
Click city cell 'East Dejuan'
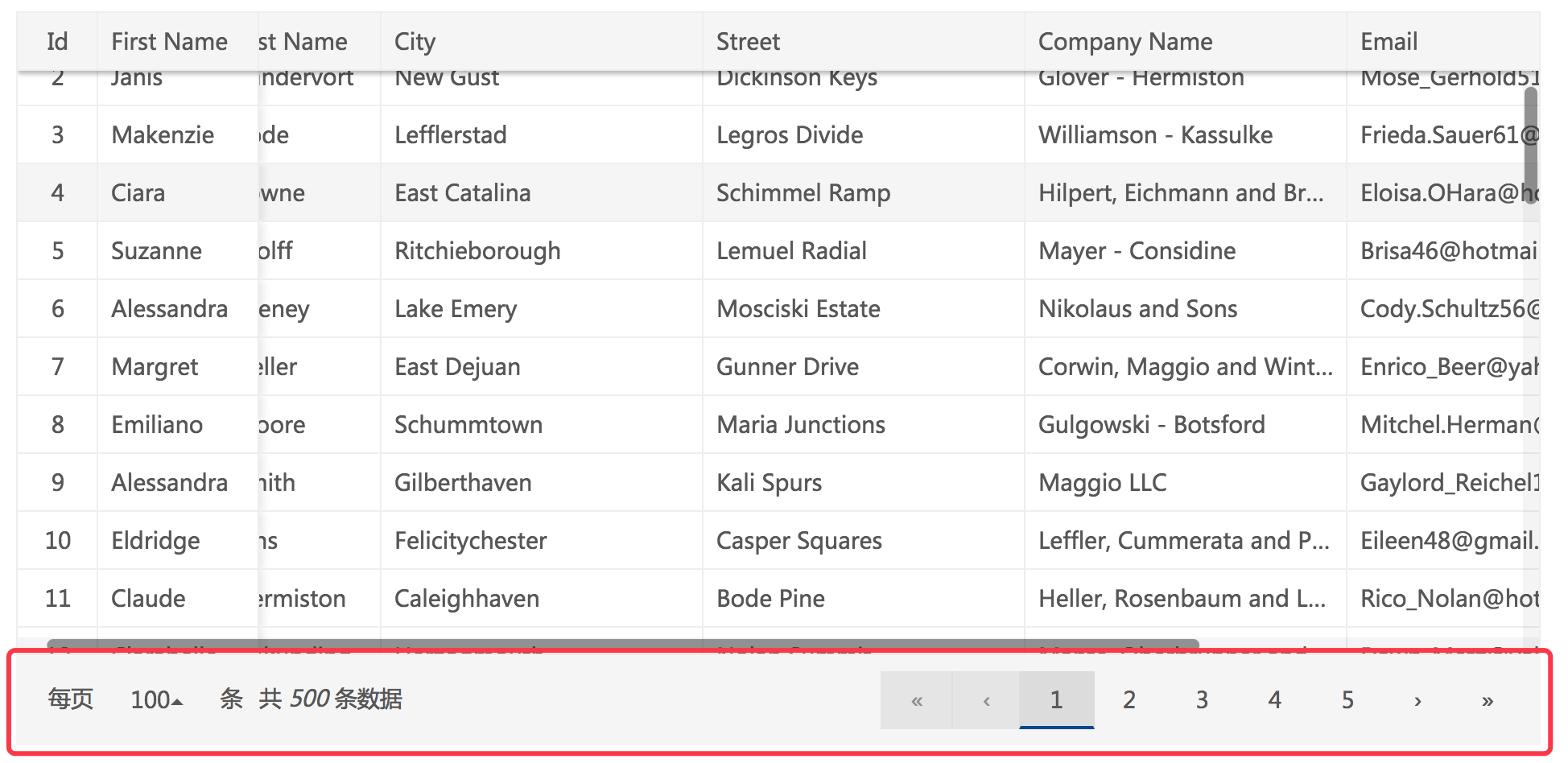point(541,367)
